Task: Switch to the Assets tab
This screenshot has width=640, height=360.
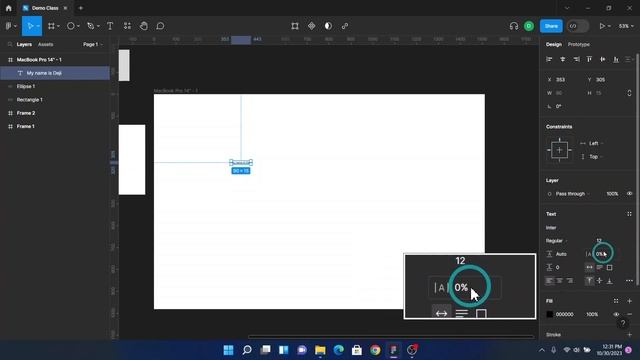Action: coord(45,44)
